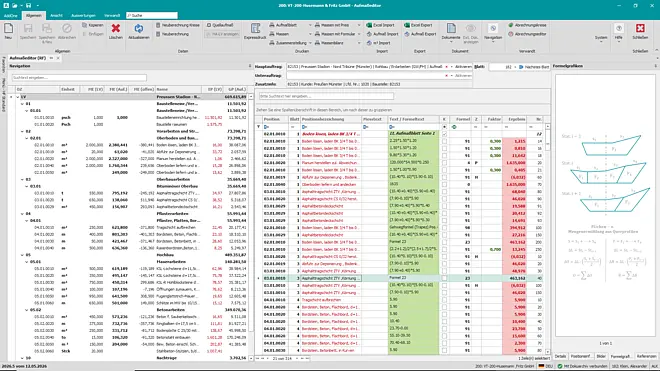Screen dimensions: 660x371
Task: Collapse tree node 01 Baustelleneinrichtung
Action: coord(22,104)
